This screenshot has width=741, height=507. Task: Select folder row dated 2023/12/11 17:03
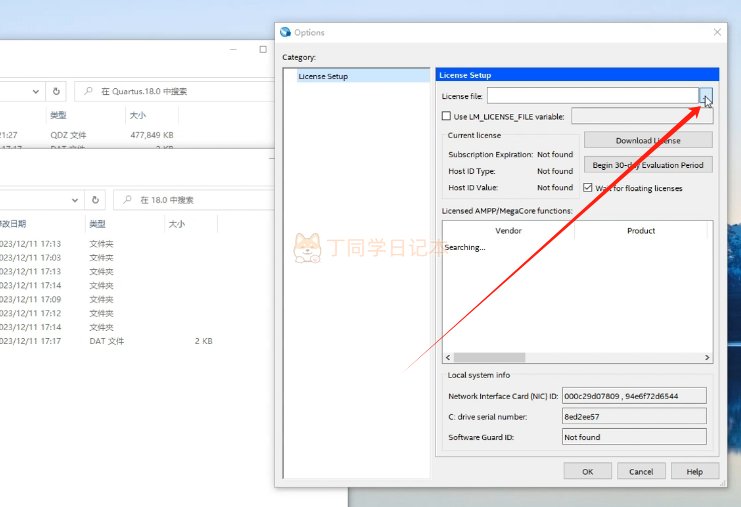coord(135,258)
